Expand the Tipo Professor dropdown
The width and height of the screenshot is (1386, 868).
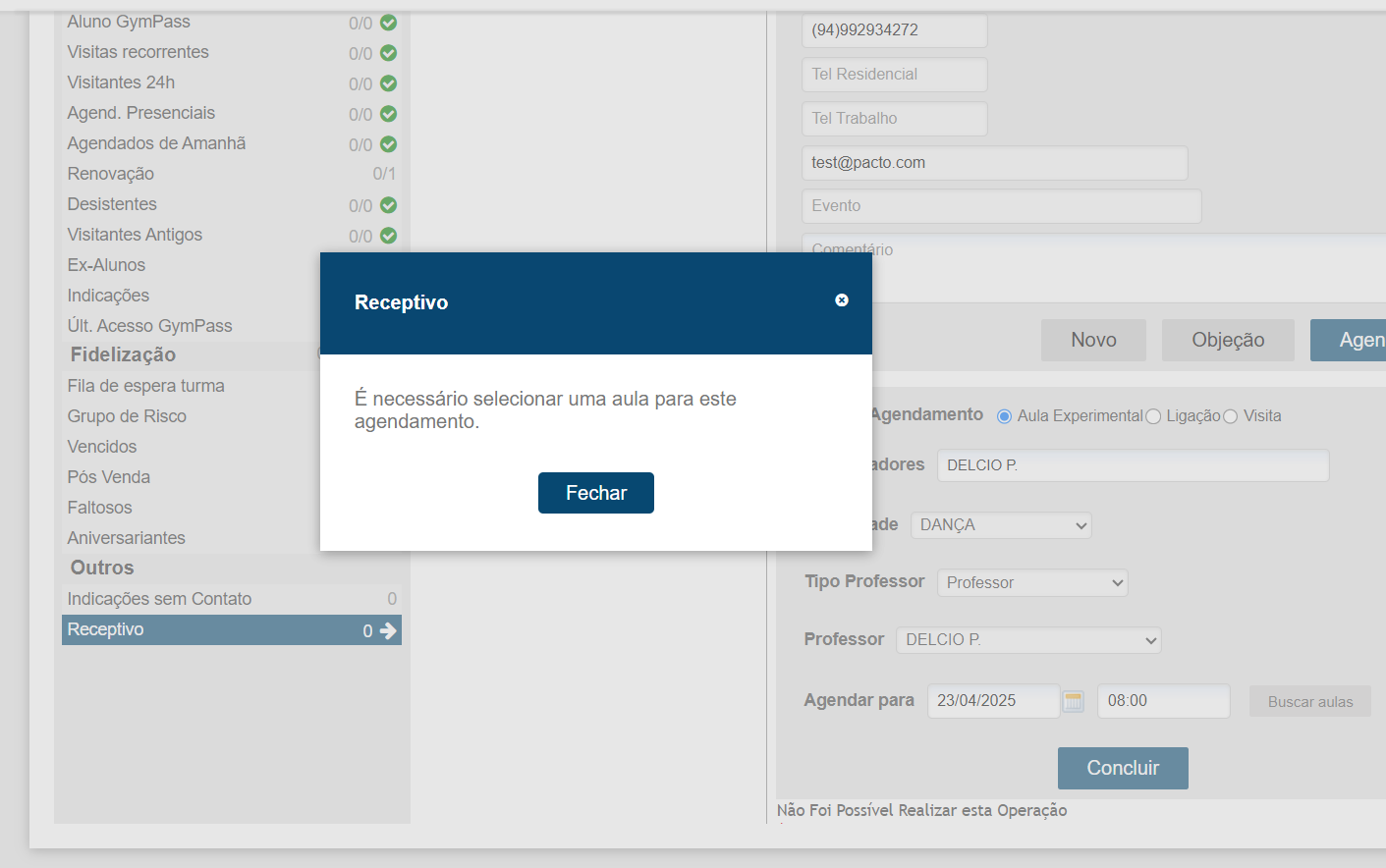coord(1031,583)
